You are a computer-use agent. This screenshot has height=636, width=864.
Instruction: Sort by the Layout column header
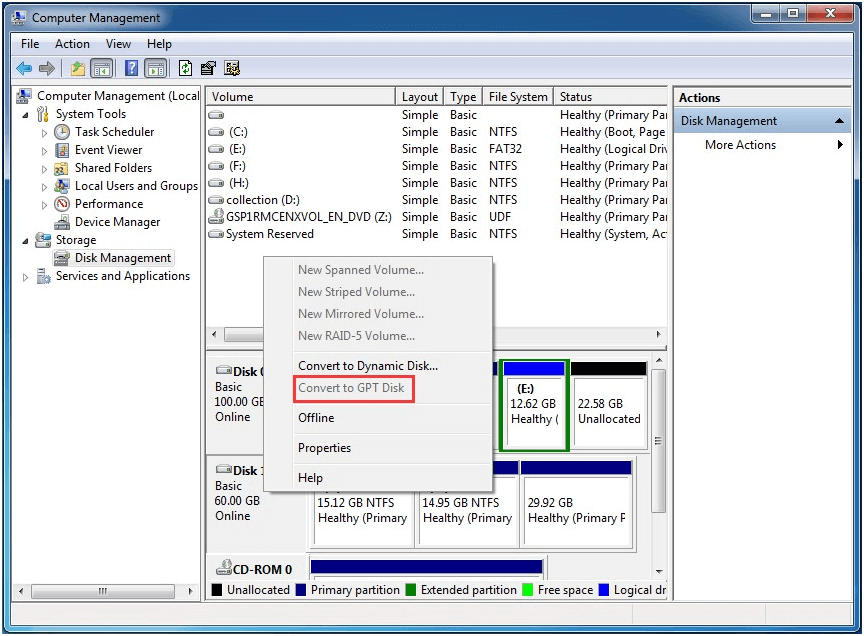[x=419, y=97]
